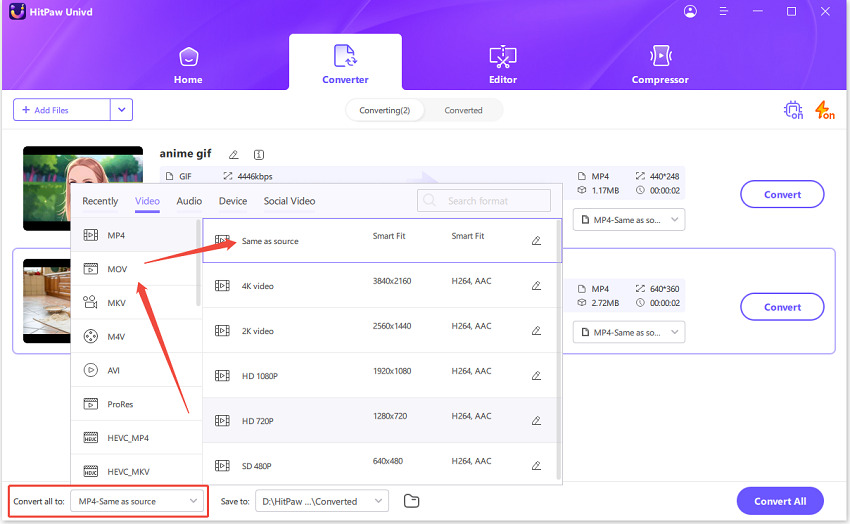This screenshot has width=850, height=524.
Task: Click the AVI play circle icon
Action: (x=91, y=370)
